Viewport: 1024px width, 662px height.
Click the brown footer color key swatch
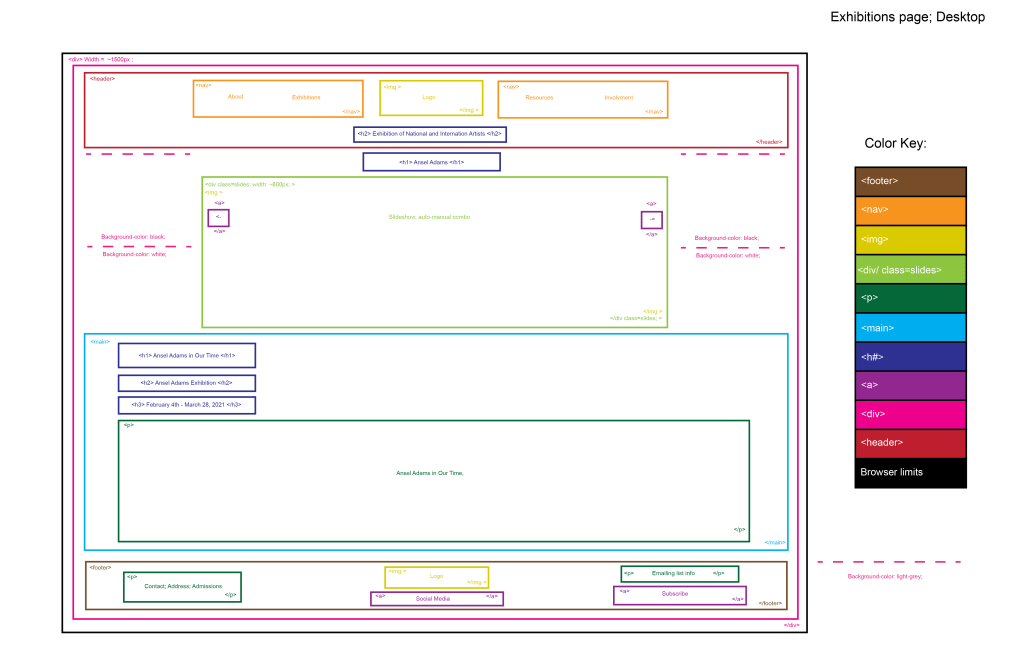pos(910,181)
